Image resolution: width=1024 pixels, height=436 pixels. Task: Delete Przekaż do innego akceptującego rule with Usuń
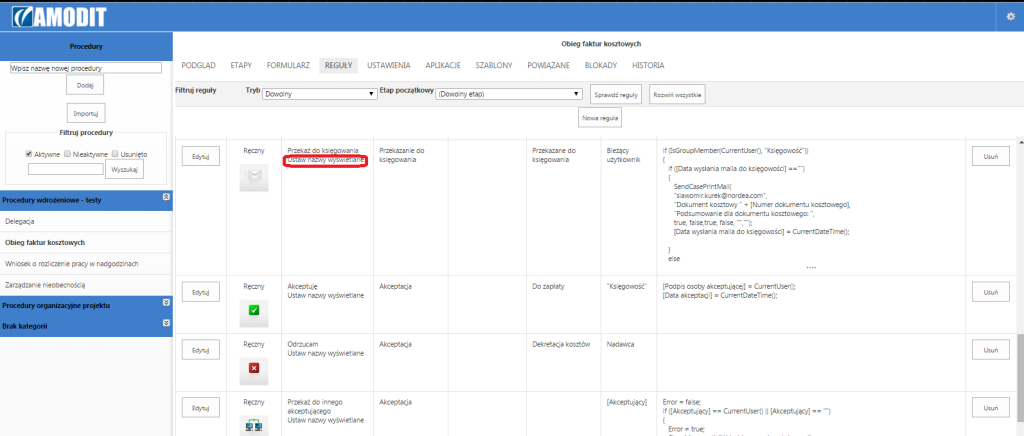pyautogui.click(x=991, y=407)
